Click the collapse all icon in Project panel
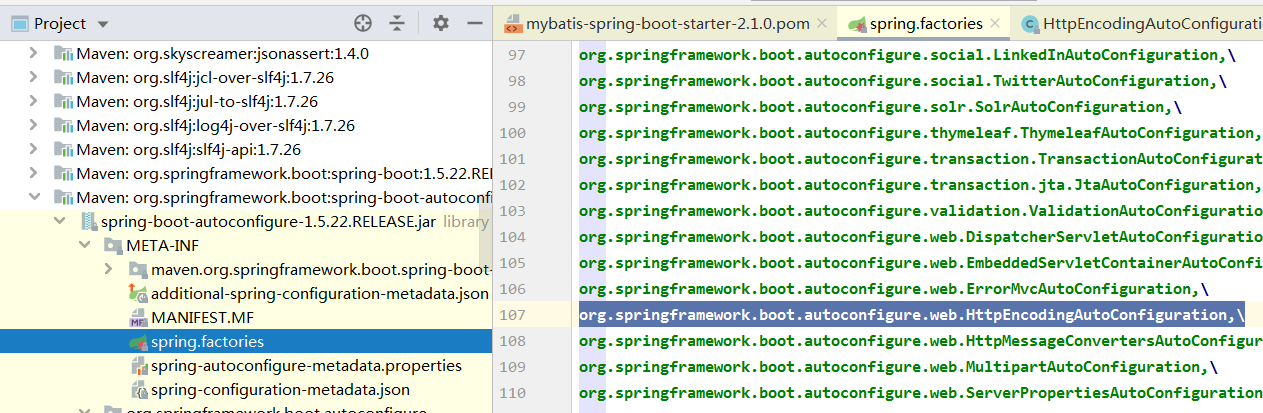Image resolution: width=1263 pixels, height=413 pixels. (397, 23)
